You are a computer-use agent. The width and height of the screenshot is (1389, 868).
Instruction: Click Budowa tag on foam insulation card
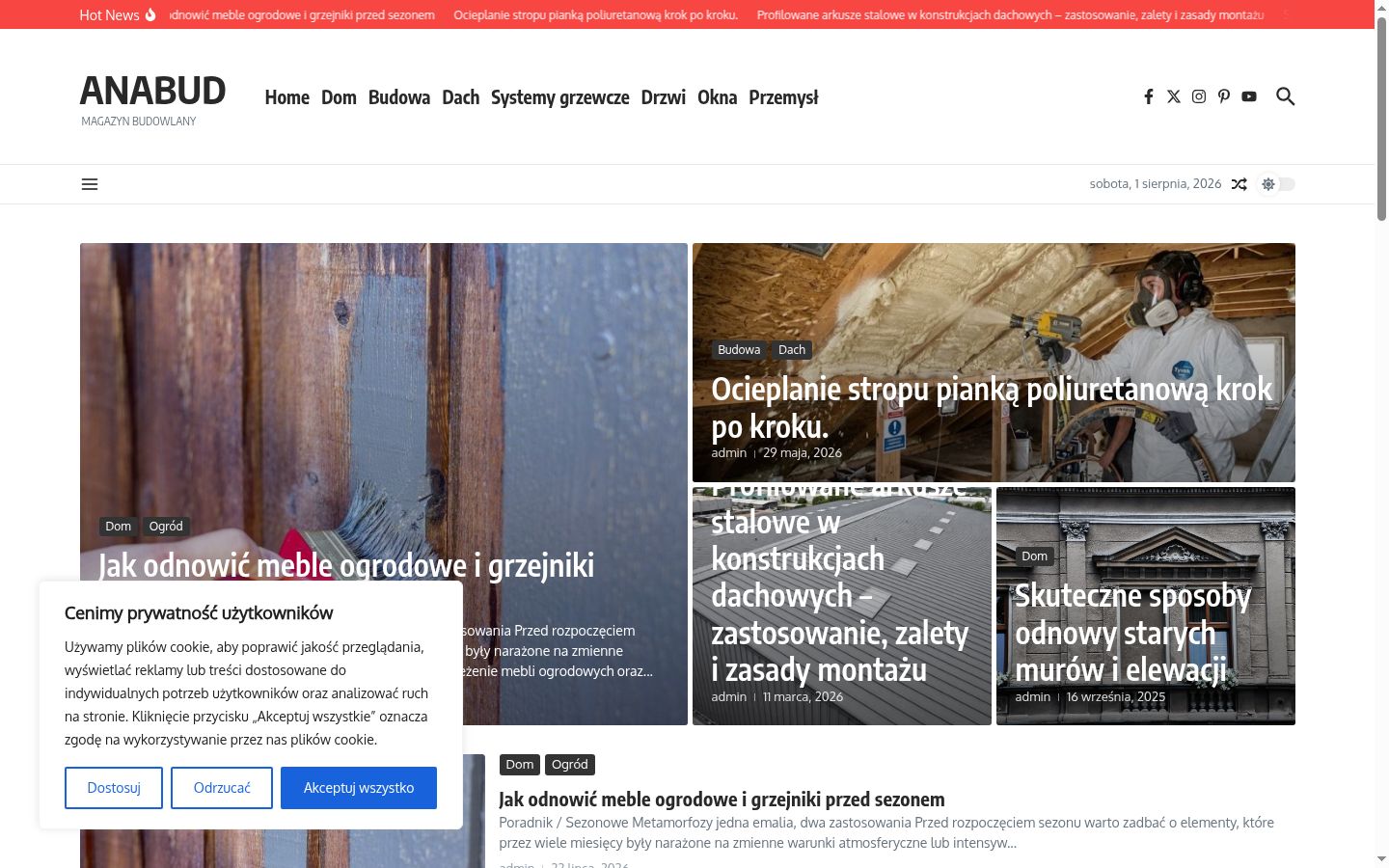(x=739, y=350)
